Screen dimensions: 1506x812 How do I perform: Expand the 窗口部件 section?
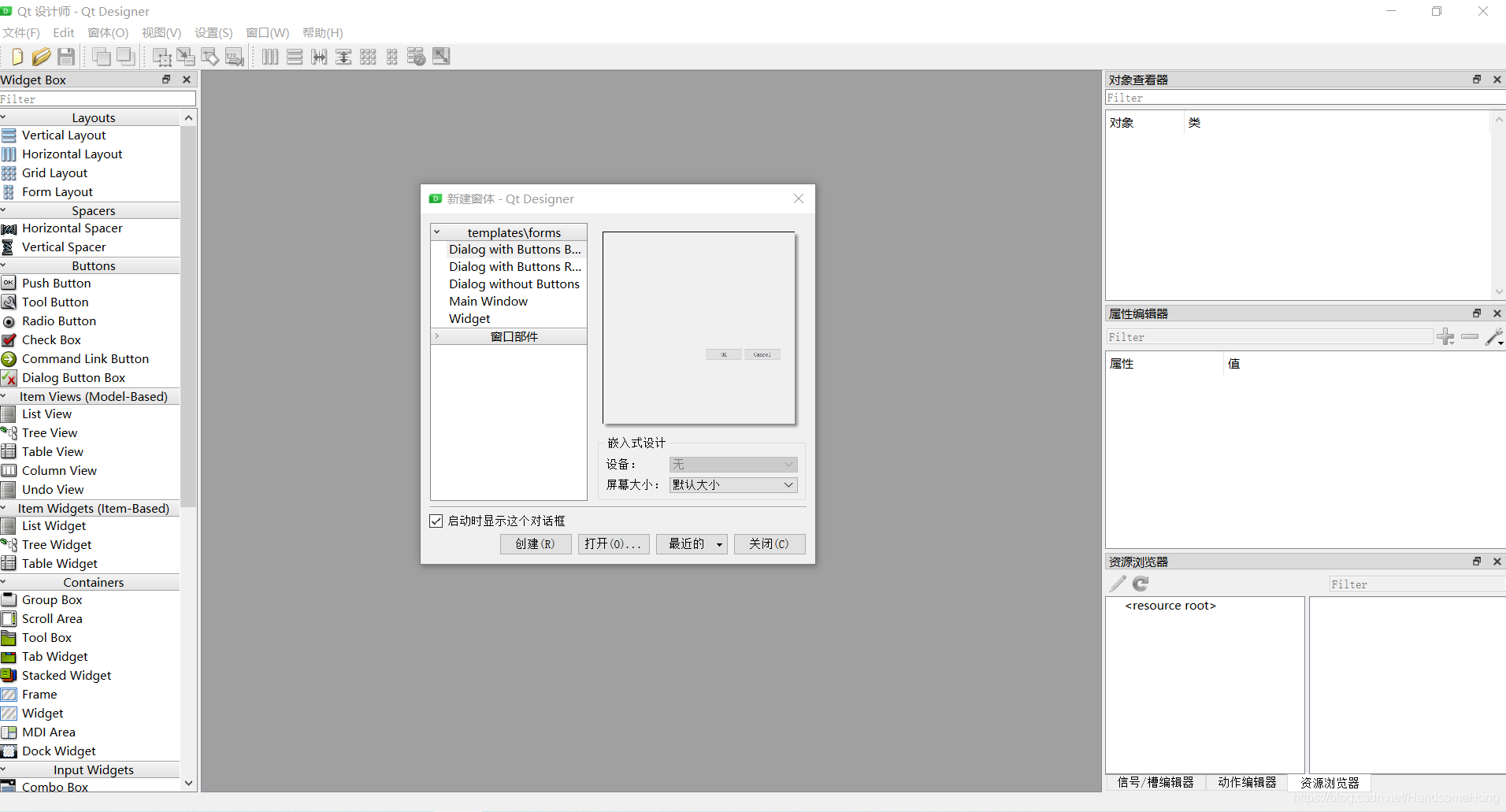point(439,336)
